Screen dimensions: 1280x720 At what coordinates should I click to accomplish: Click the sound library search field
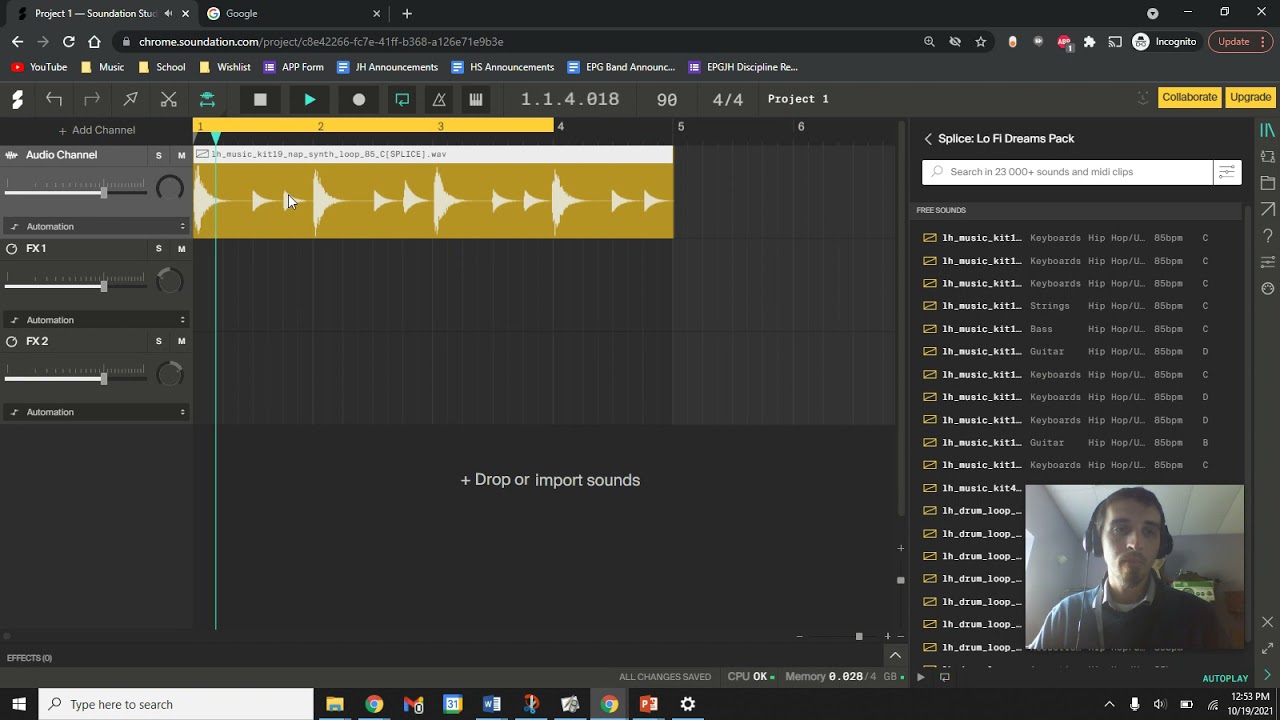(1067, 172)
